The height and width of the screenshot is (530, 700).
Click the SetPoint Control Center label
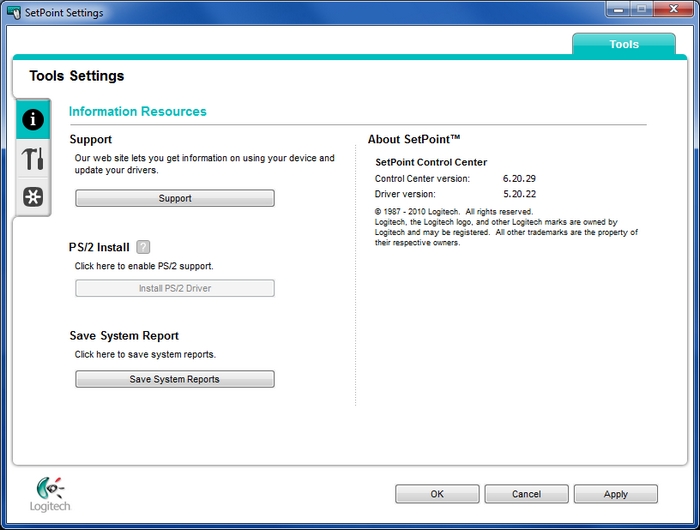click(x=431, y=162)
